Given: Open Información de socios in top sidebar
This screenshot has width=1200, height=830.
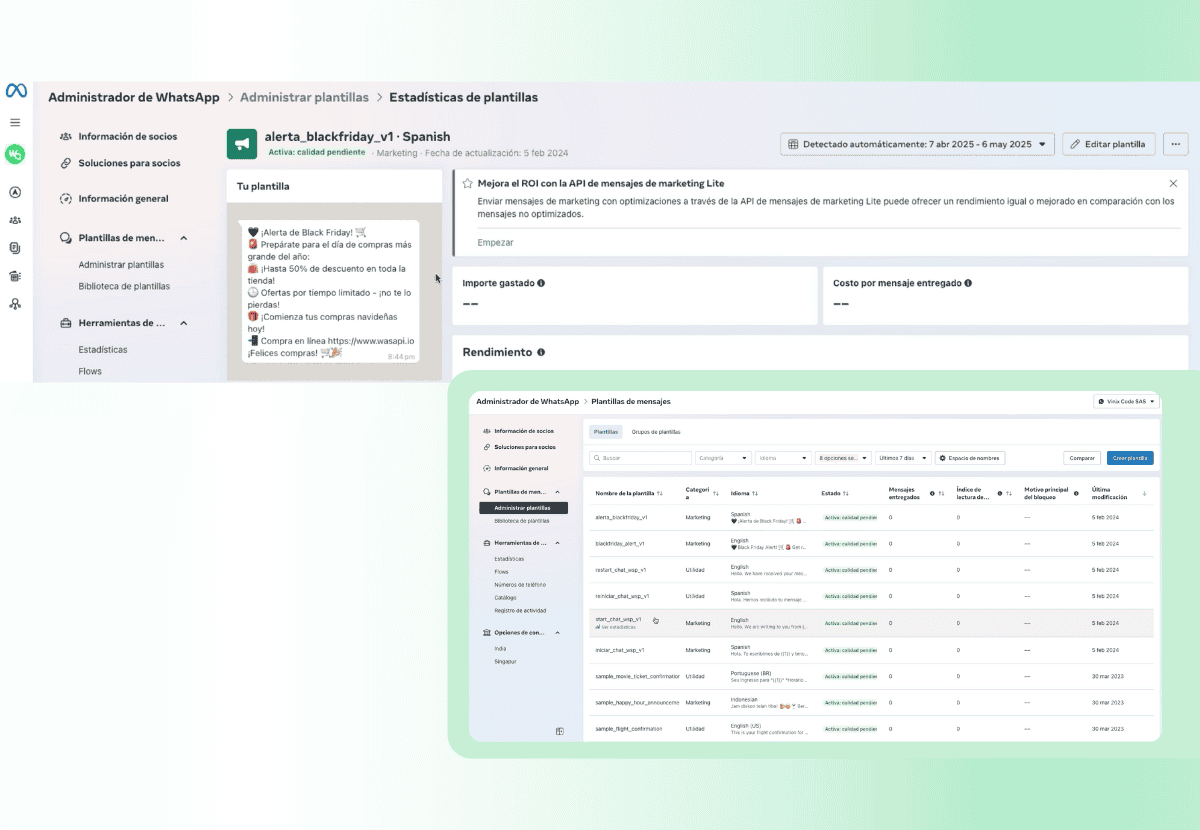Looking at the screenshot, I should coord(127,136).
